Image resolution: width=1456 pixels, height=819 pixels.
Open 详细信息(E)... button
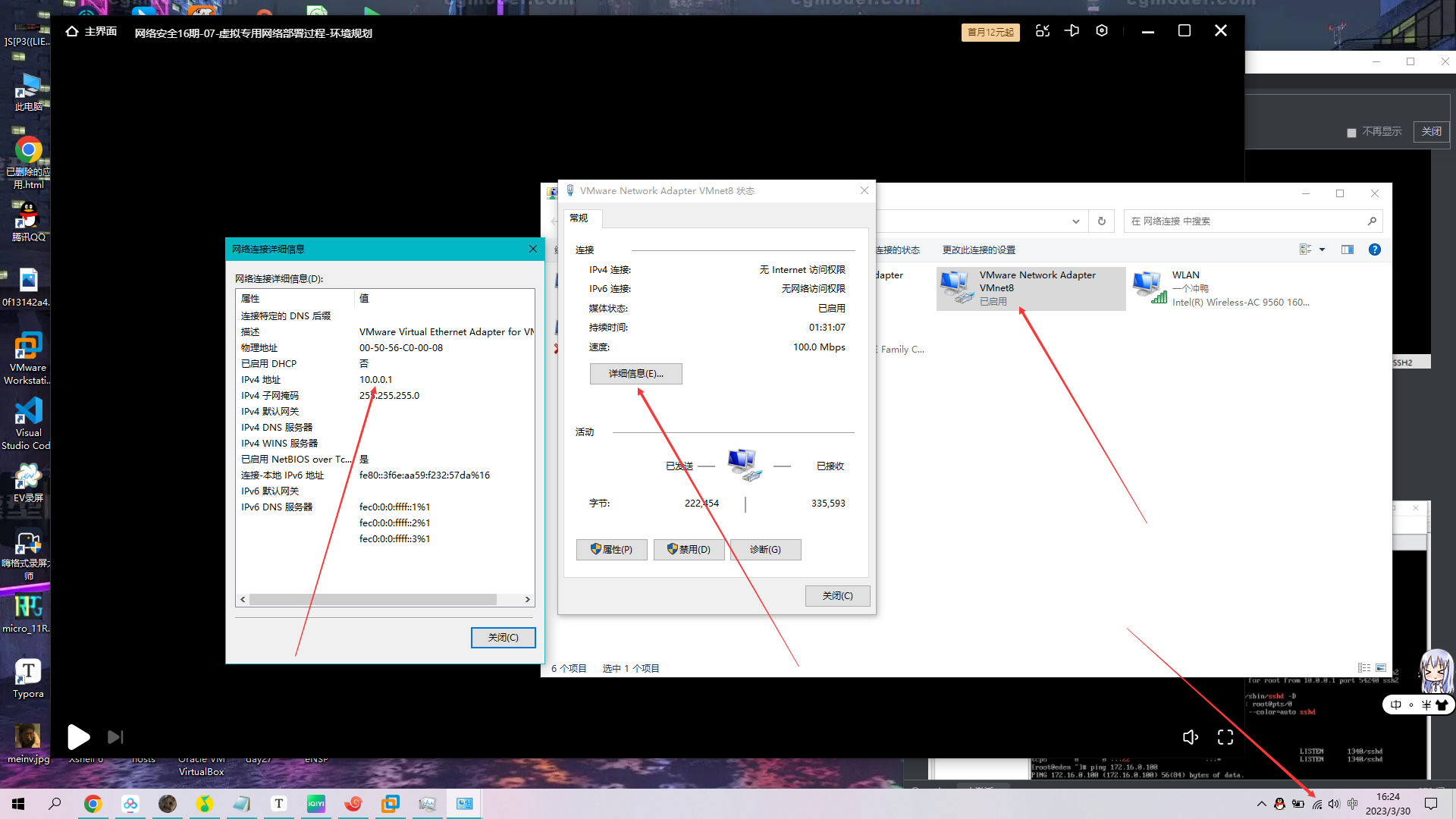635,374
